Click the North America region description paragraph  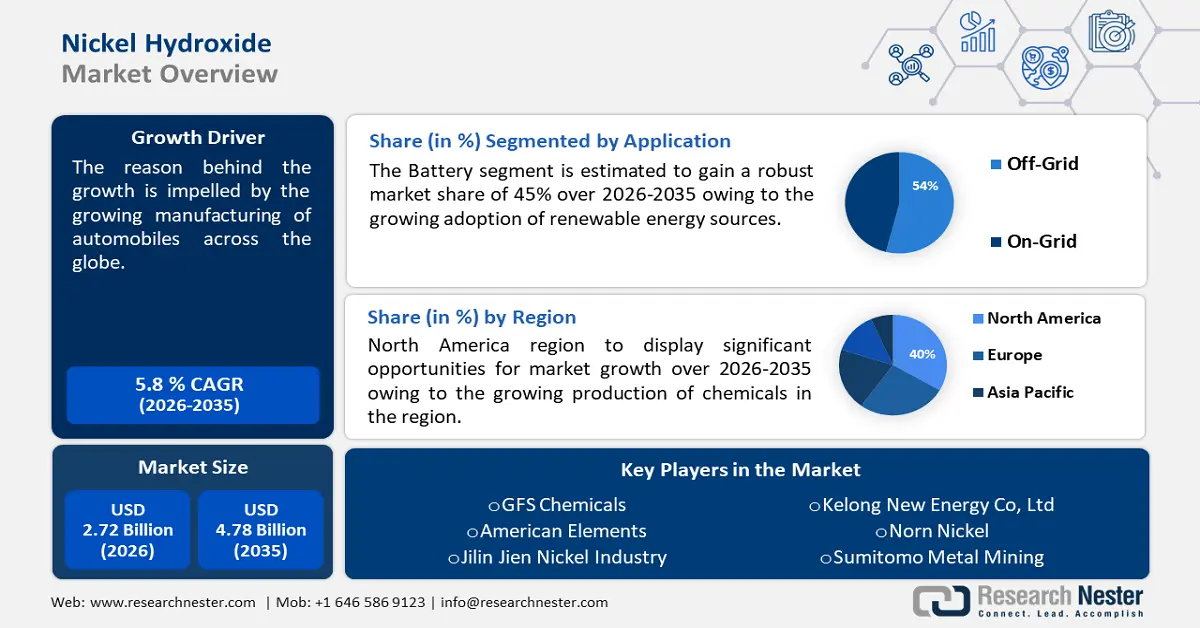(590, 381)
